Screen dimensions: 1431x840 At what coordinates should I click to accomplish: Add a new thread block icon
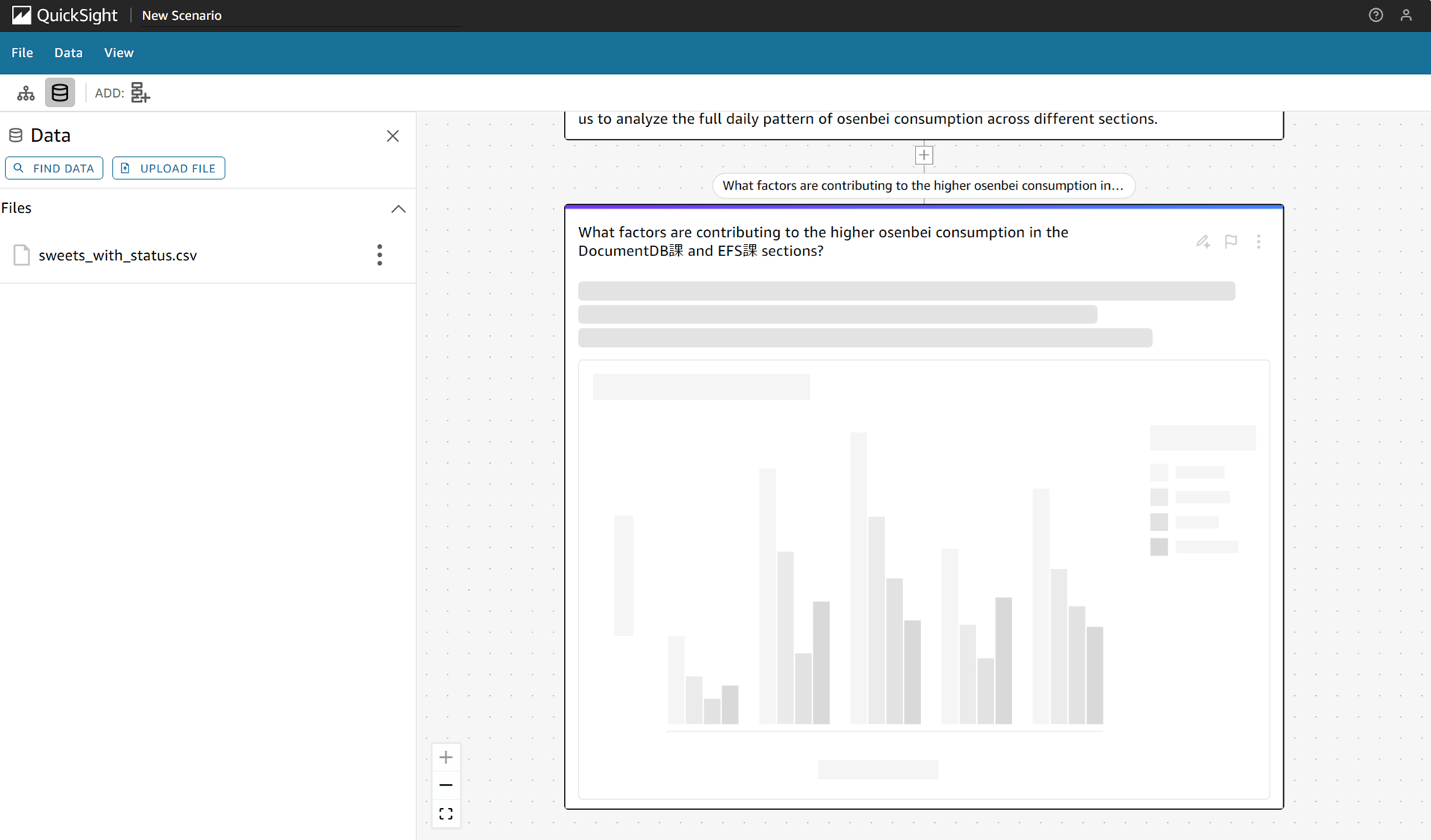(x=140, y=93)
